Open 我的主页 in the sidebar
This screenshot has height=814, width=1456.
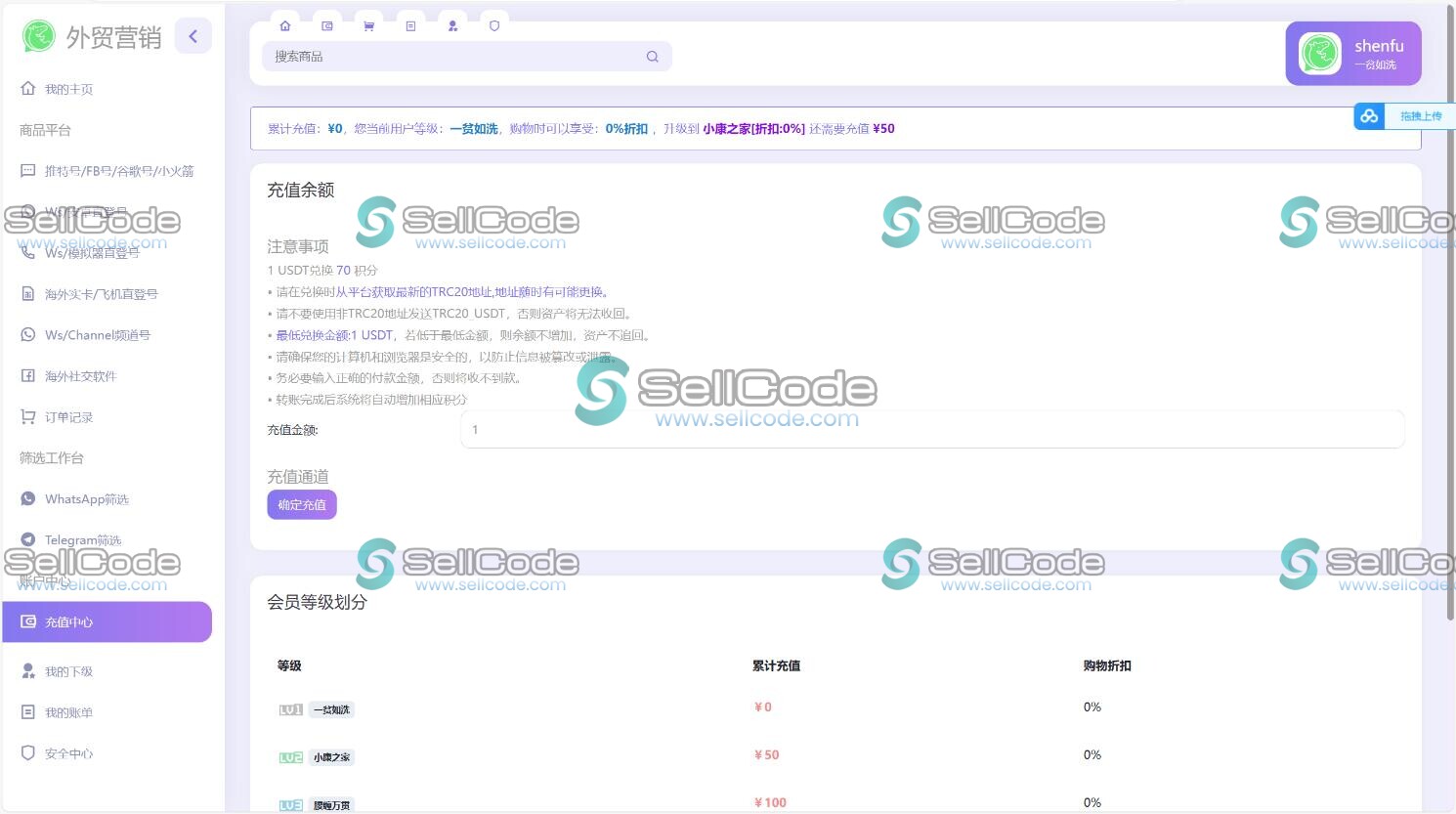[68, 89]
